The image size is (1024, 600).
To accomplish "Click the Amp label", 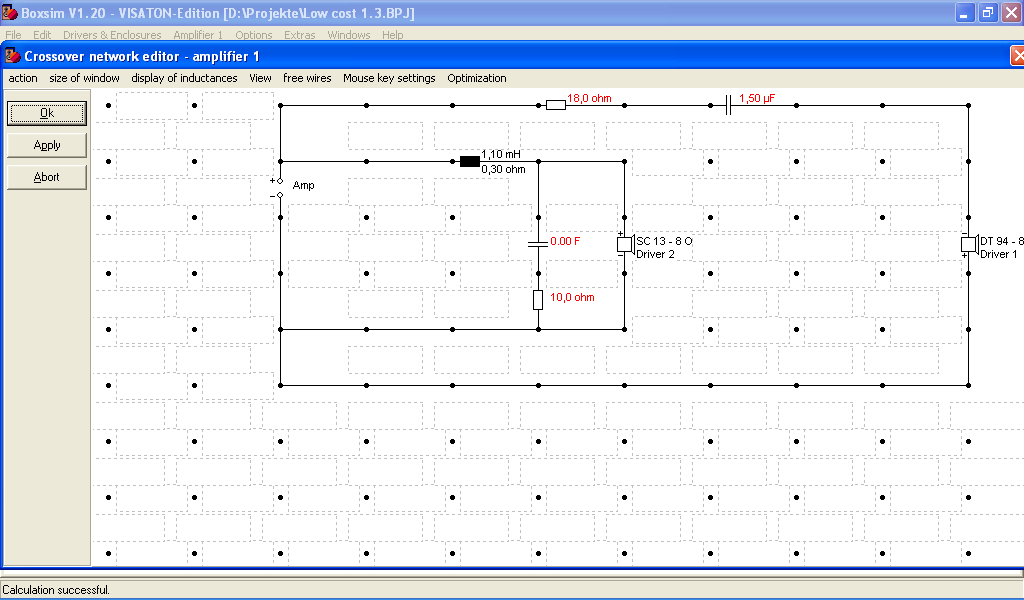I will pos(304,185).
